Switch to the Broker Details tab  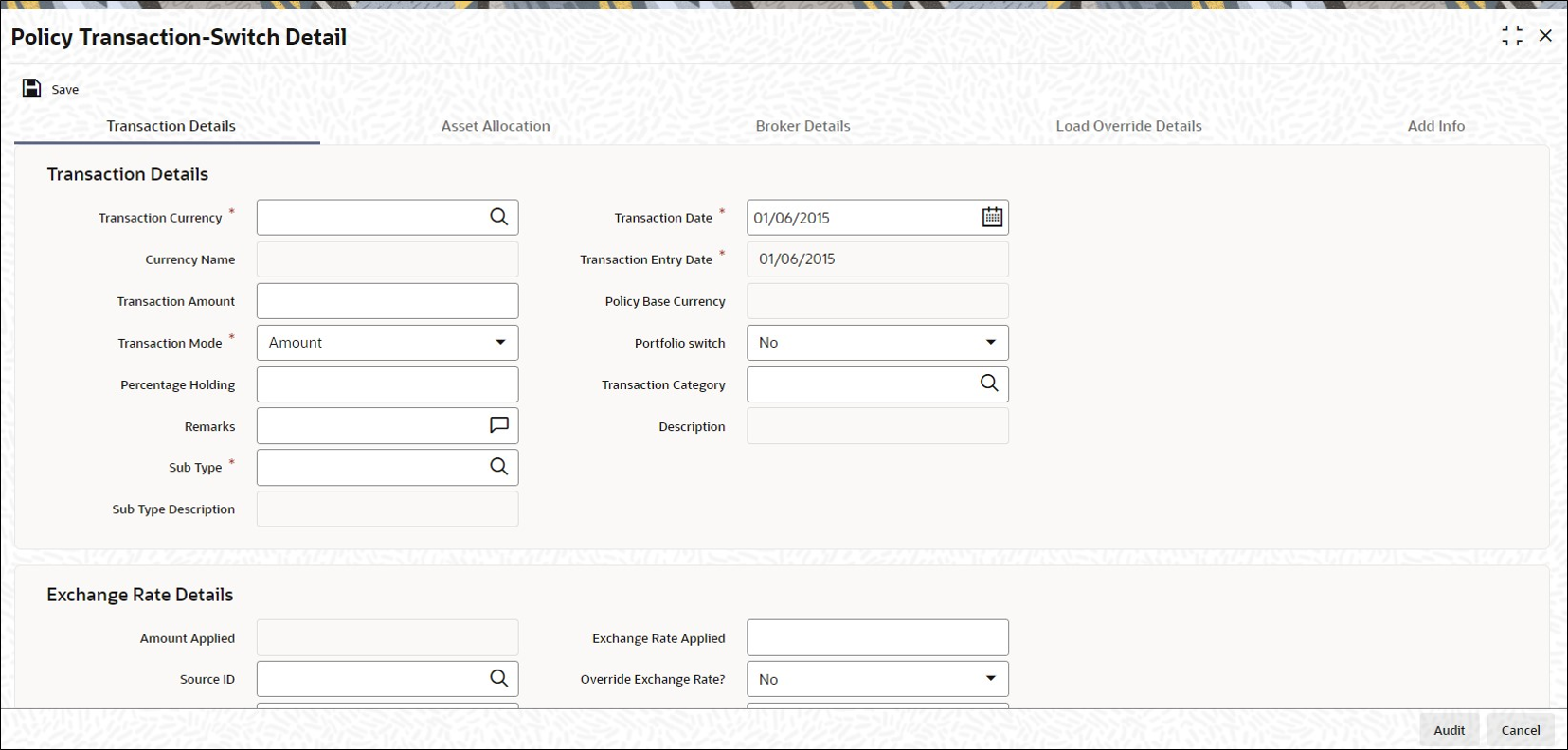802,126
